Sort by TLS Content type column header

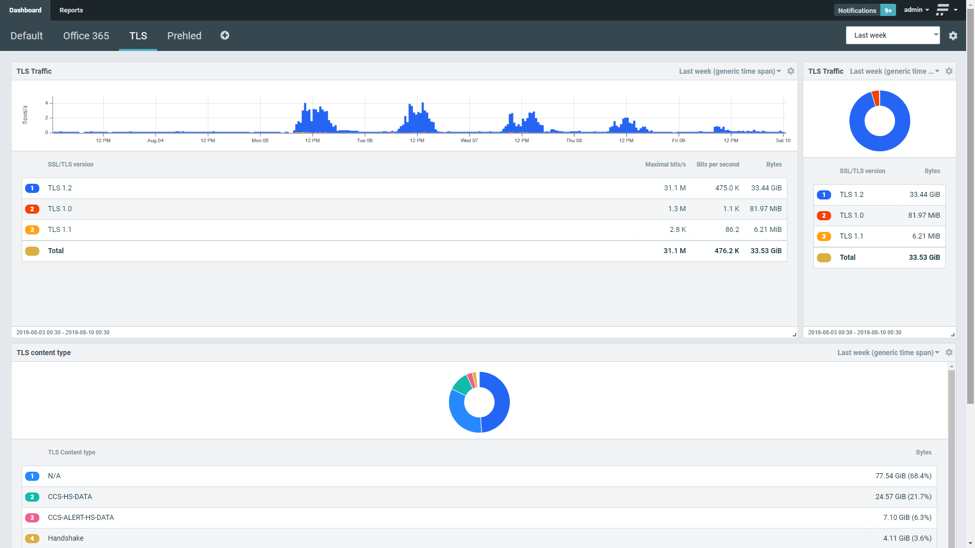(x=72, y=452)
